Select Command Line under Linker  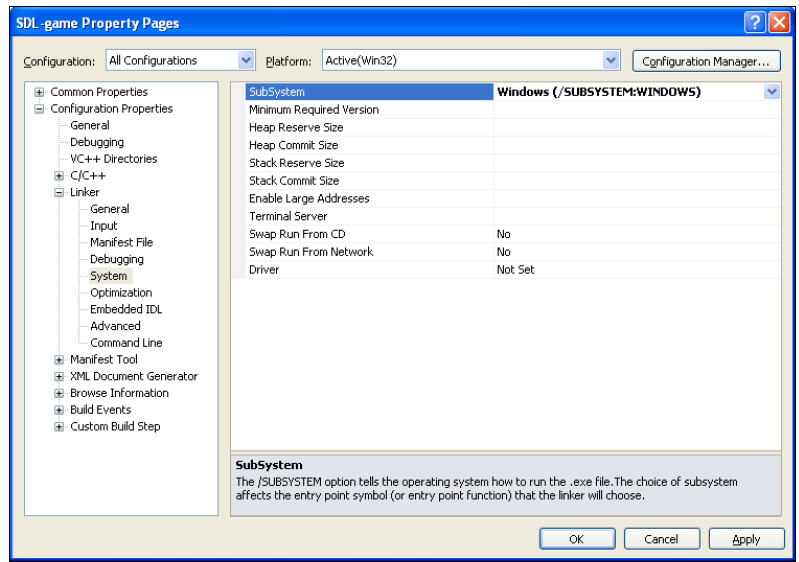[x=126, y=343]
